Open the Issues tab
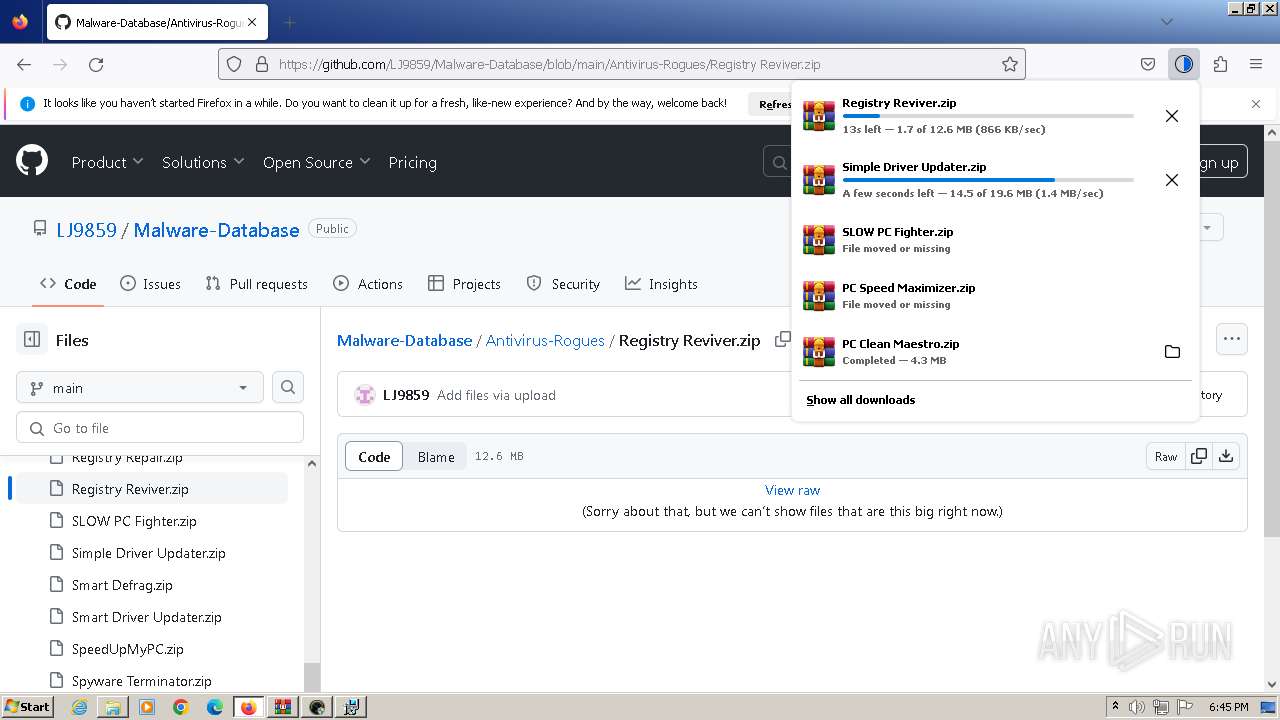The width and height of the screenshot is (1280, 720). tap(150, 284)
